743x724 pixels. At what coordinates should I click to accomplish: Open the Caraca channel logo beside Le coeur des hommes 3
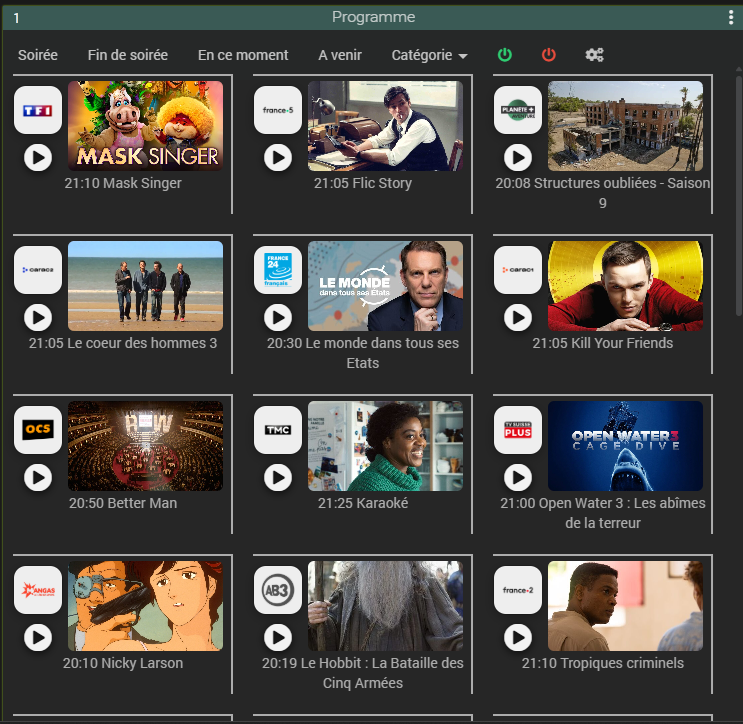[x=38, y=270]
